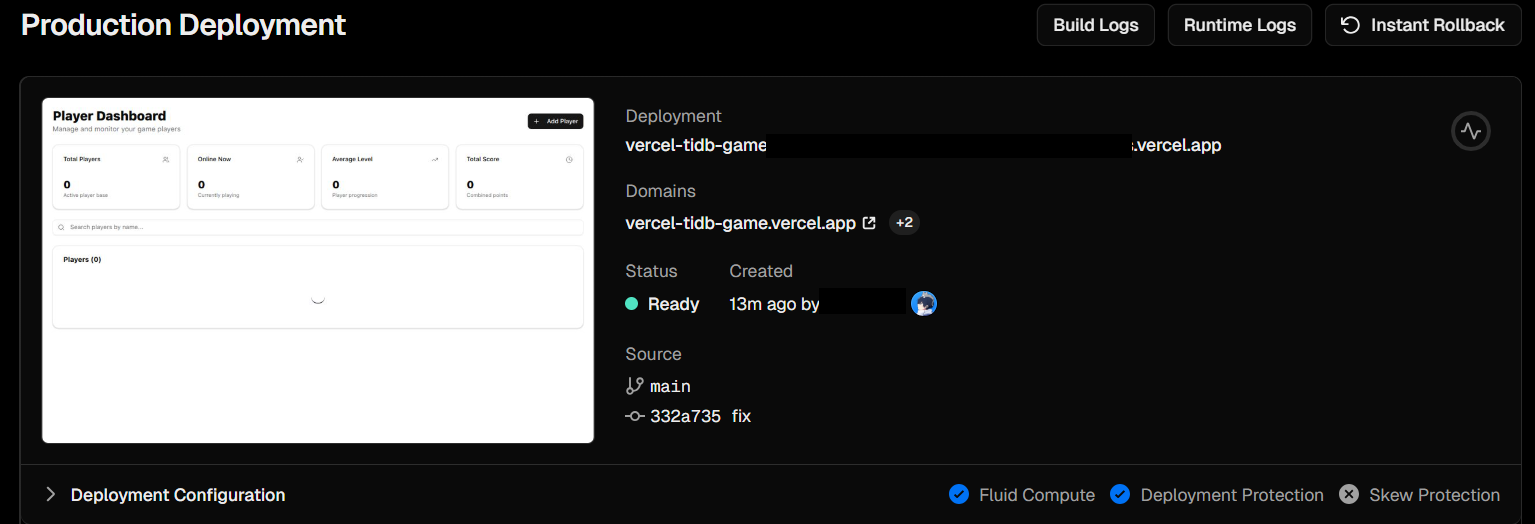The width and height of the screenshot is (1535, 524).
Task: Click the Average Level card in the preview
Action: (385, 177)
